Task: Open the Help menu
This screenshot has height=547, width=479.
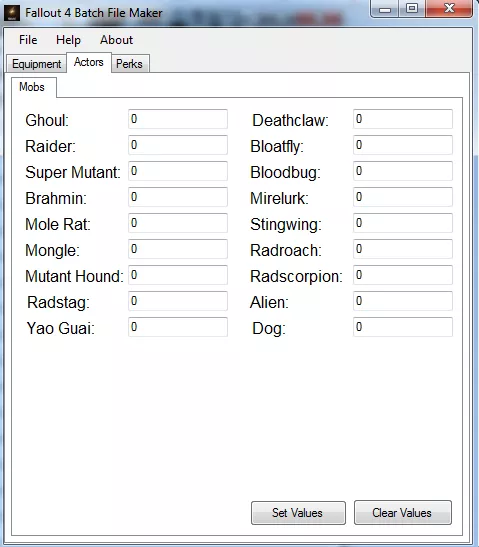Action: click(68, 40)
